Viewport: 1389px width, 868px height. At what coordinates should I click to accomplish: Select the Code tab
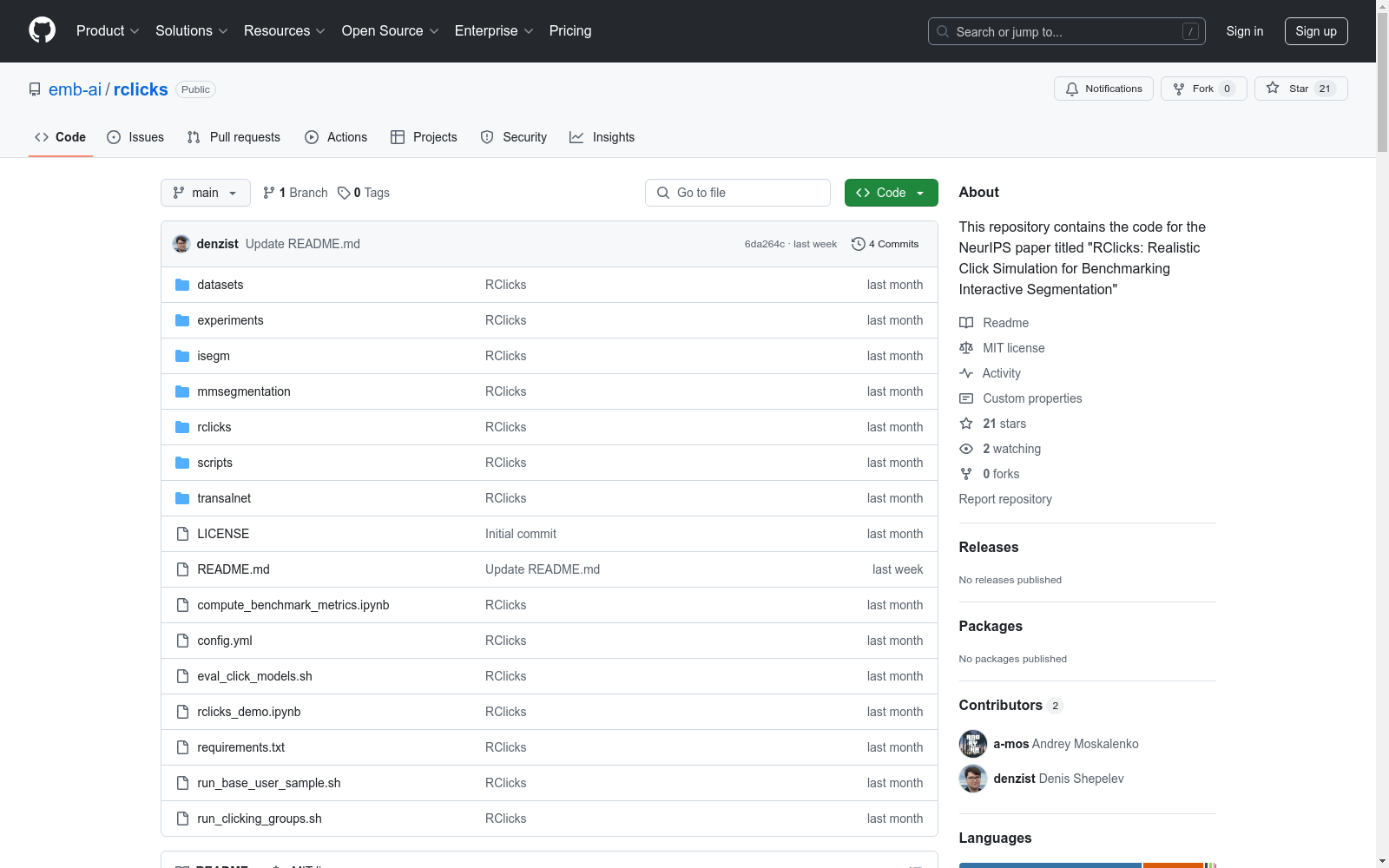[61, 137]
